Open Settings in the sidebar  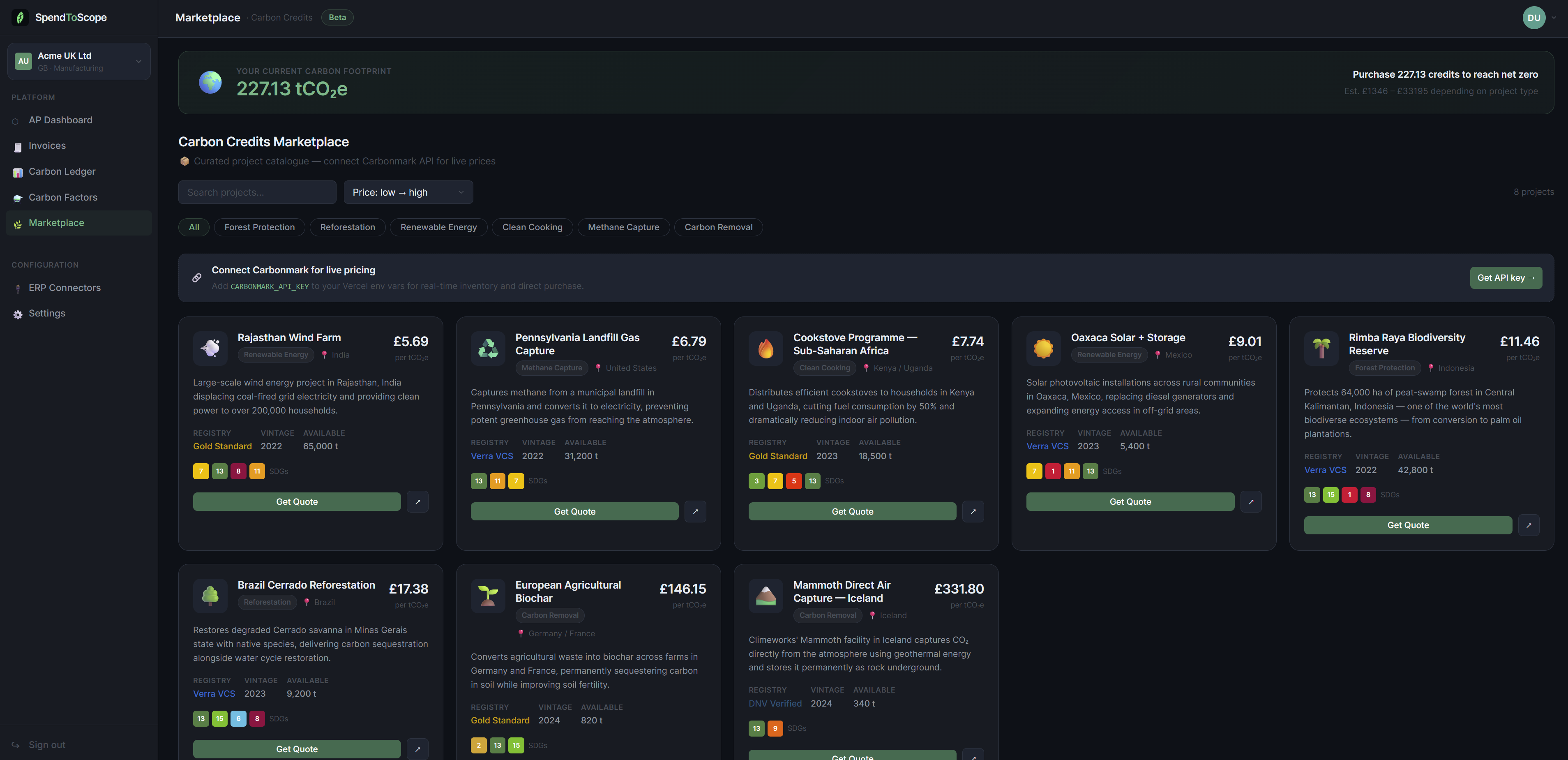pos(79,314)
